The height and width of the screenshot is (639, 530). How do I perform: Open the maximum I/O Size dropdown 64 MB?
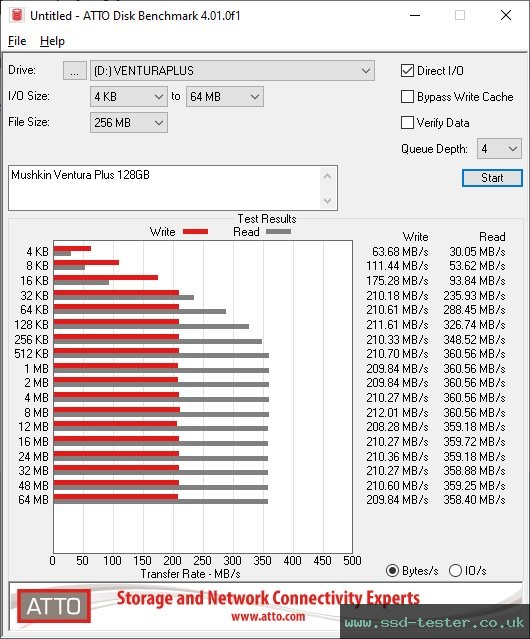point(225,97)
